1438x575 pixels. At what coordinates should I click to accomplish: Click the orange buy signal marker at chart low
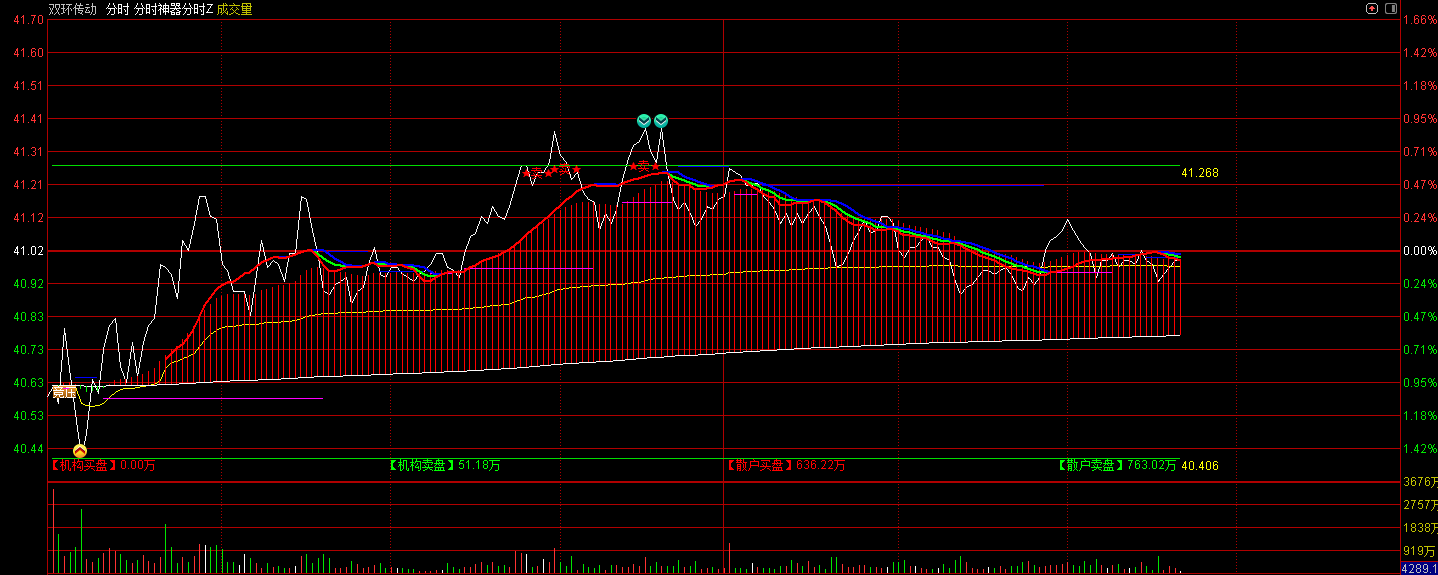point(80,451)
